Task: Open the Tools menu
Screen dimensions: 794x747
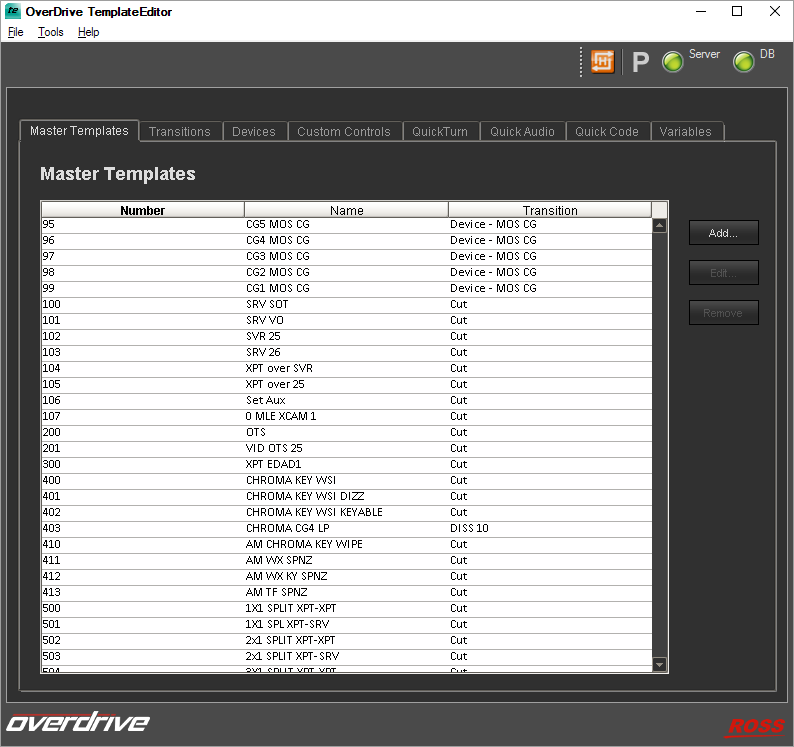Action: pos(50,32)
